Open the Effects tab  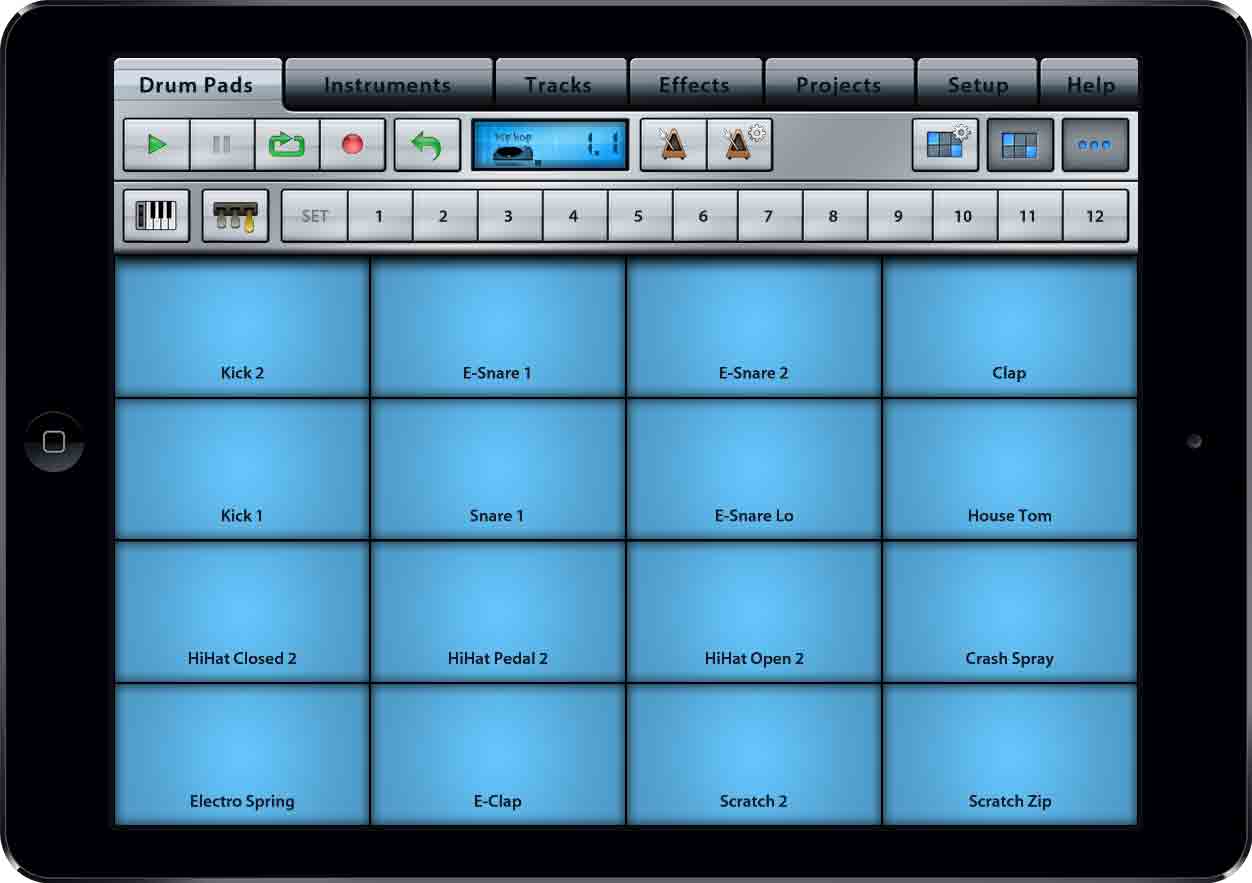[x=694, y=85]
